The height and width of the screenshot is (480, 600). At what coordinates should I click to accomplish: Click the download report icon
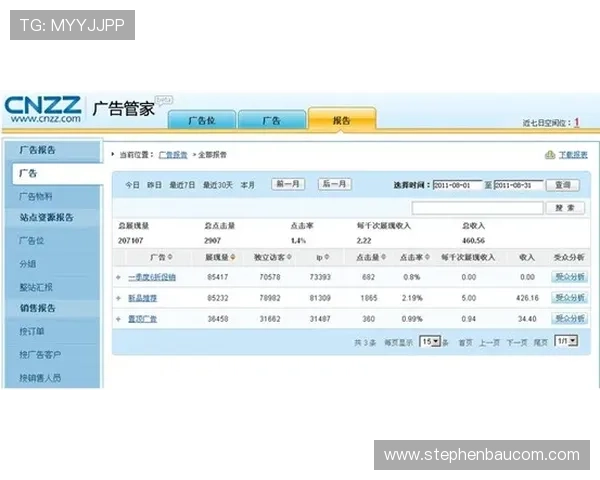(x=550, y=155)
